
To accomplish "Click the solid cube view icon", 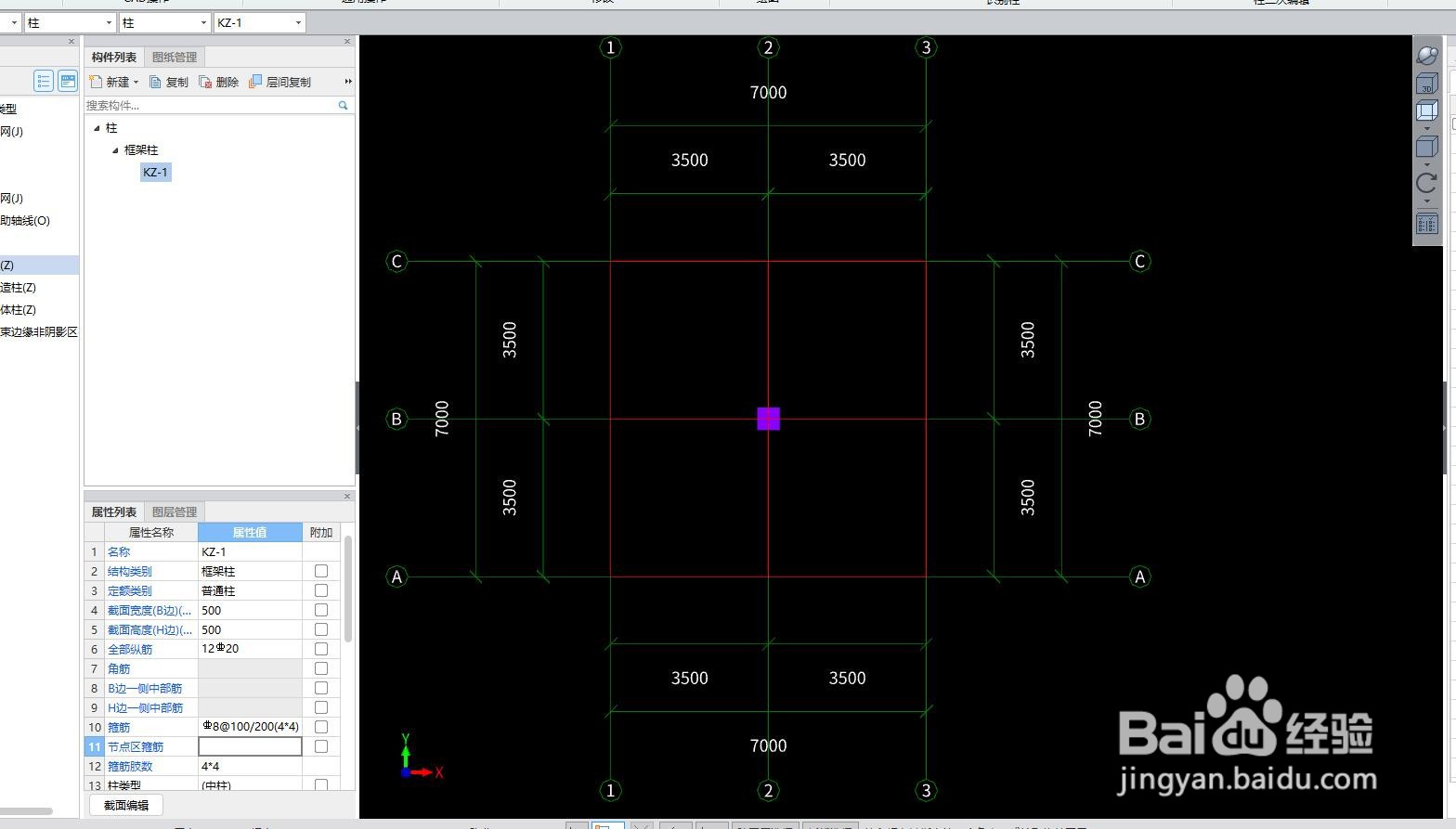I will [1426, 147].
